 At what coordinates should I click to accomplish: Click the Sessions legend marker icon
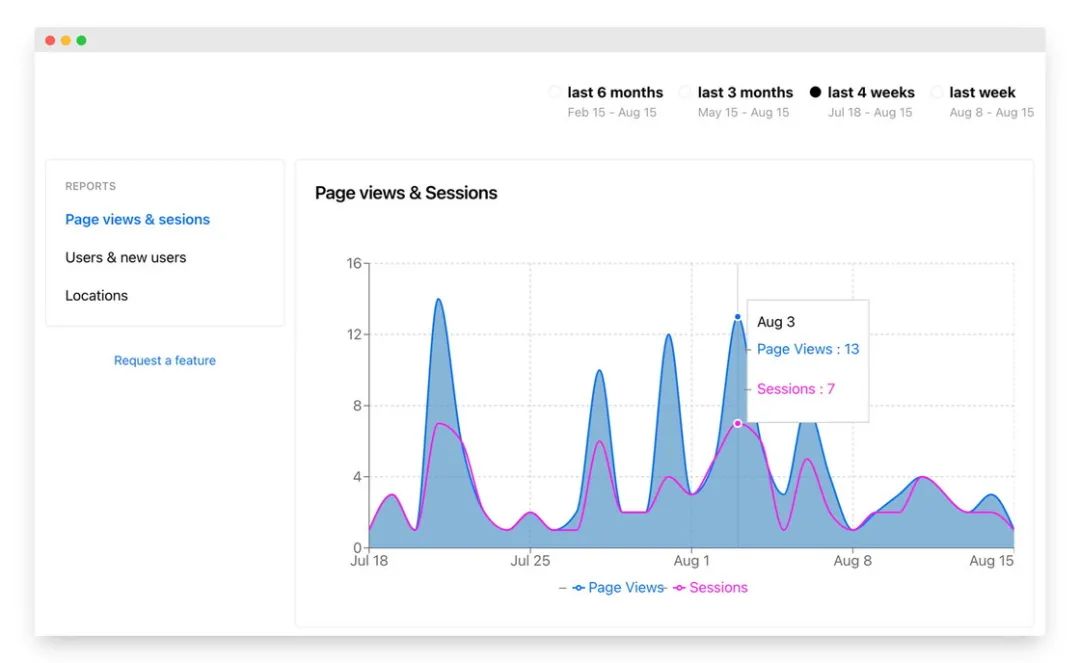679,588
